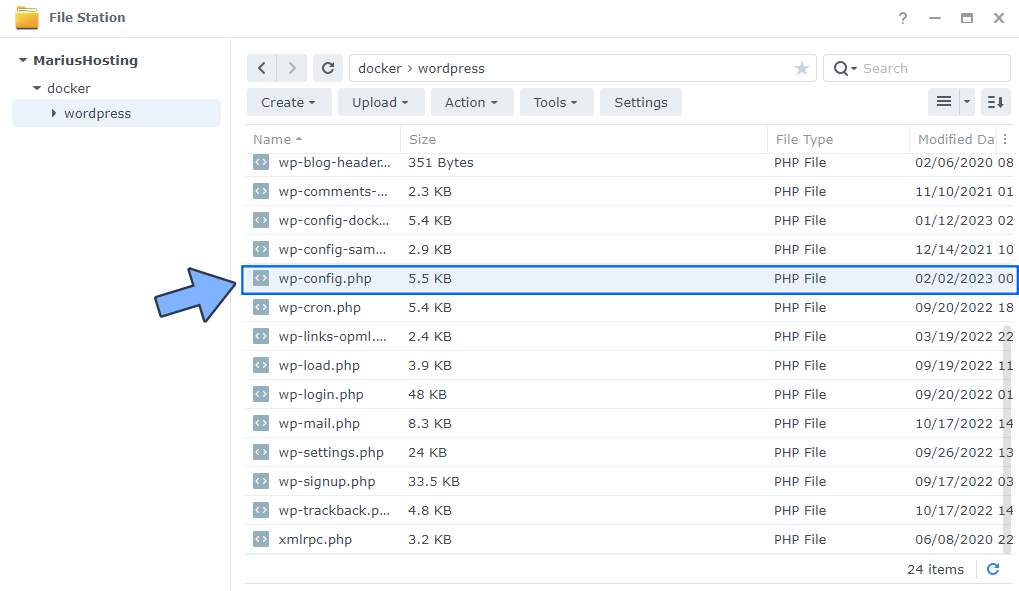The height and width of the screenshot is (591, 1019).
Task: Click the xmlrpc.php file icon
Action: [261, 539]
